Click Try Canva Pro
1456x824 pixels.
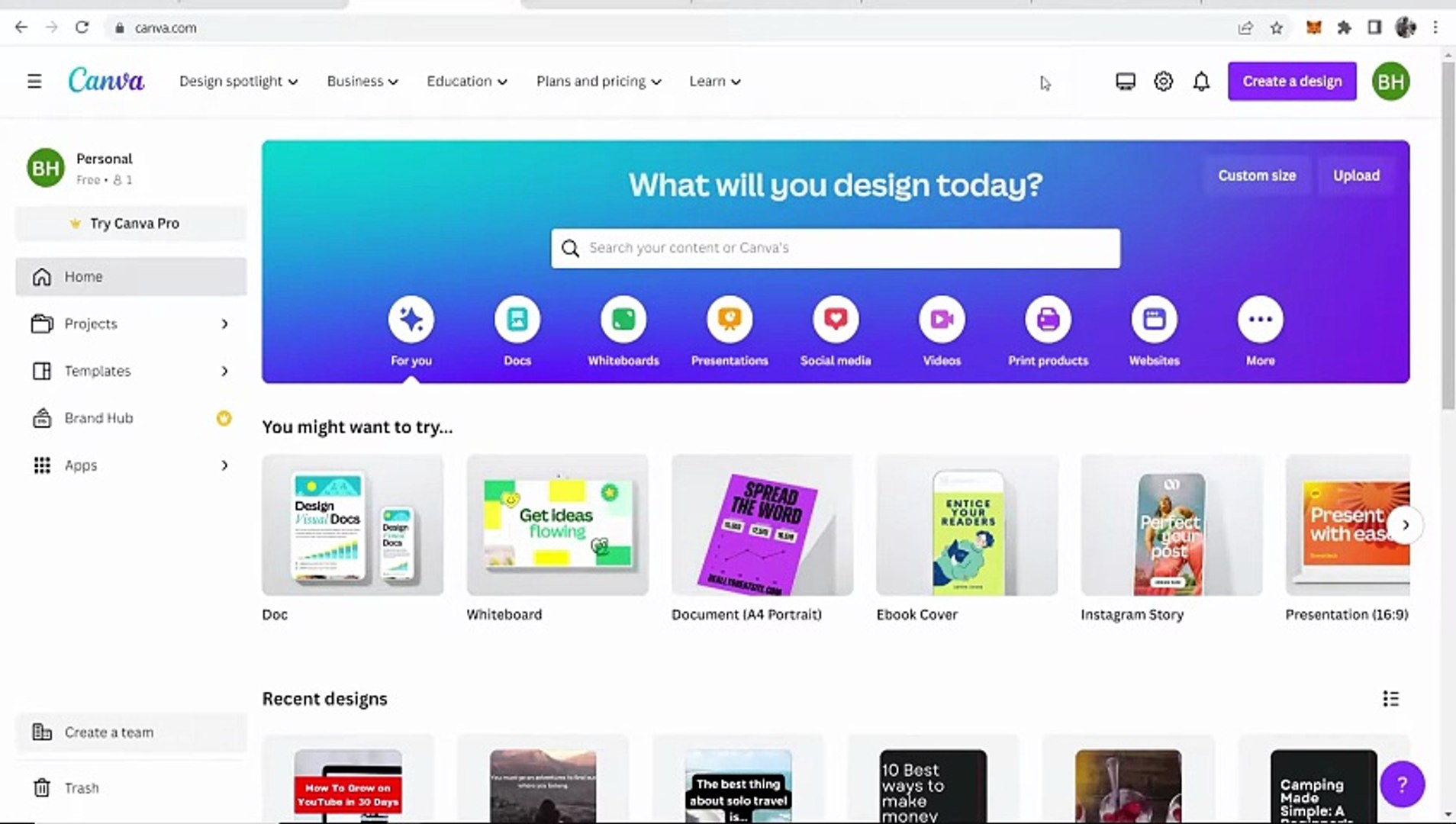click(x=130, y=223)
